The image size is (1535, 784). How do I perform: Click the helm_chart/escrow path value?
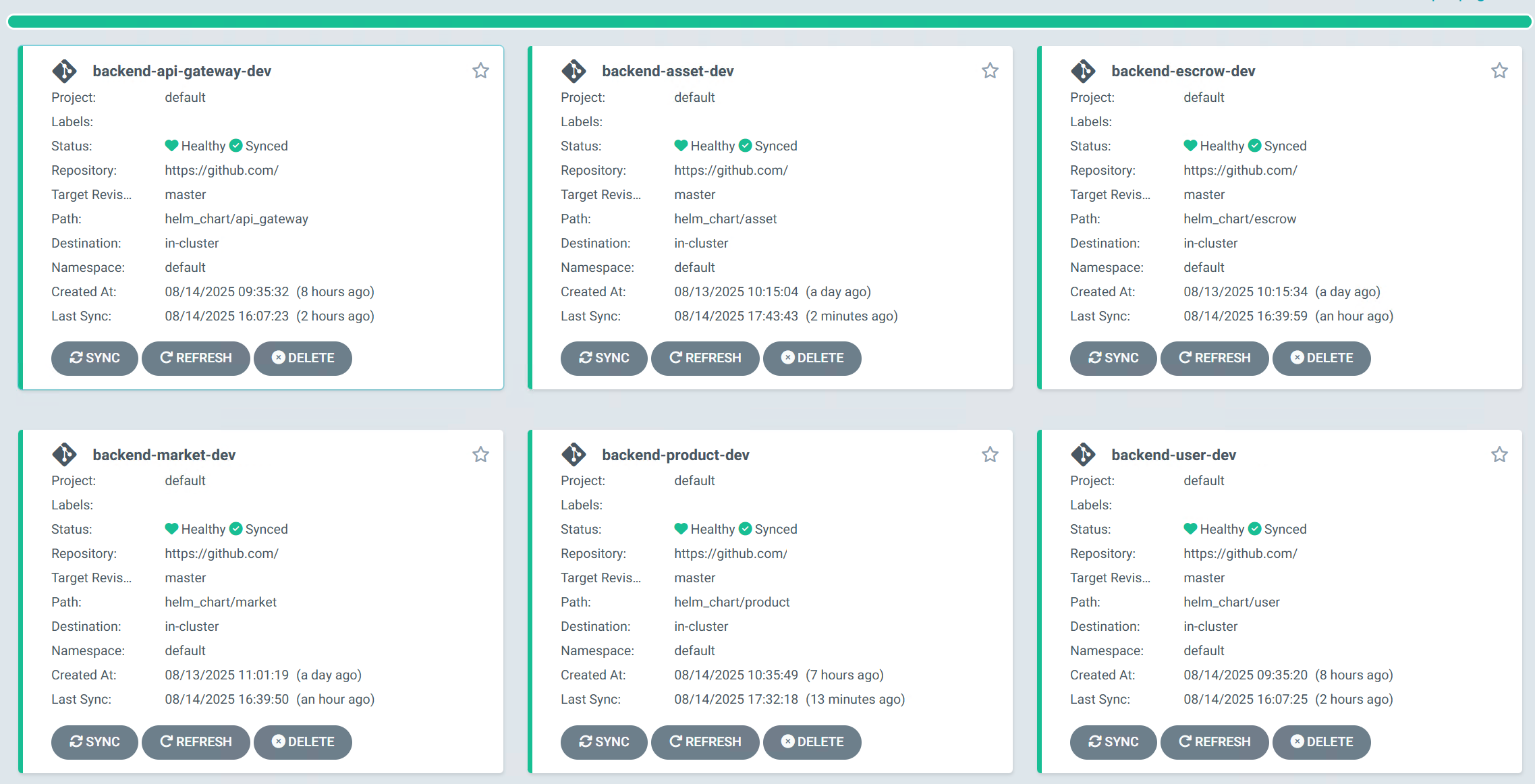[1239, 219]
